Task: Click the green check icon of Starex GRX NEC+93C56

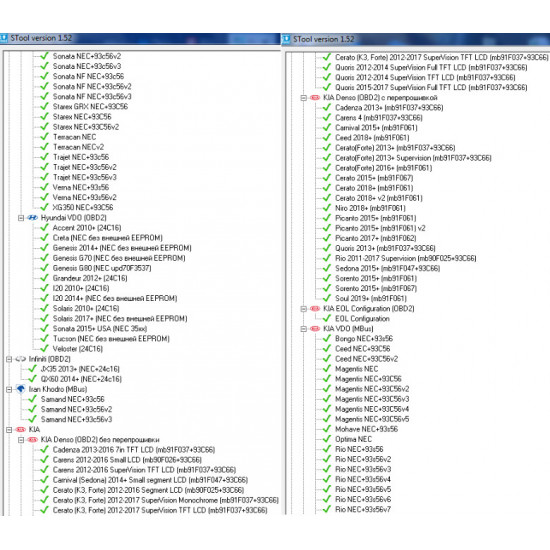Action: point(44,106)
